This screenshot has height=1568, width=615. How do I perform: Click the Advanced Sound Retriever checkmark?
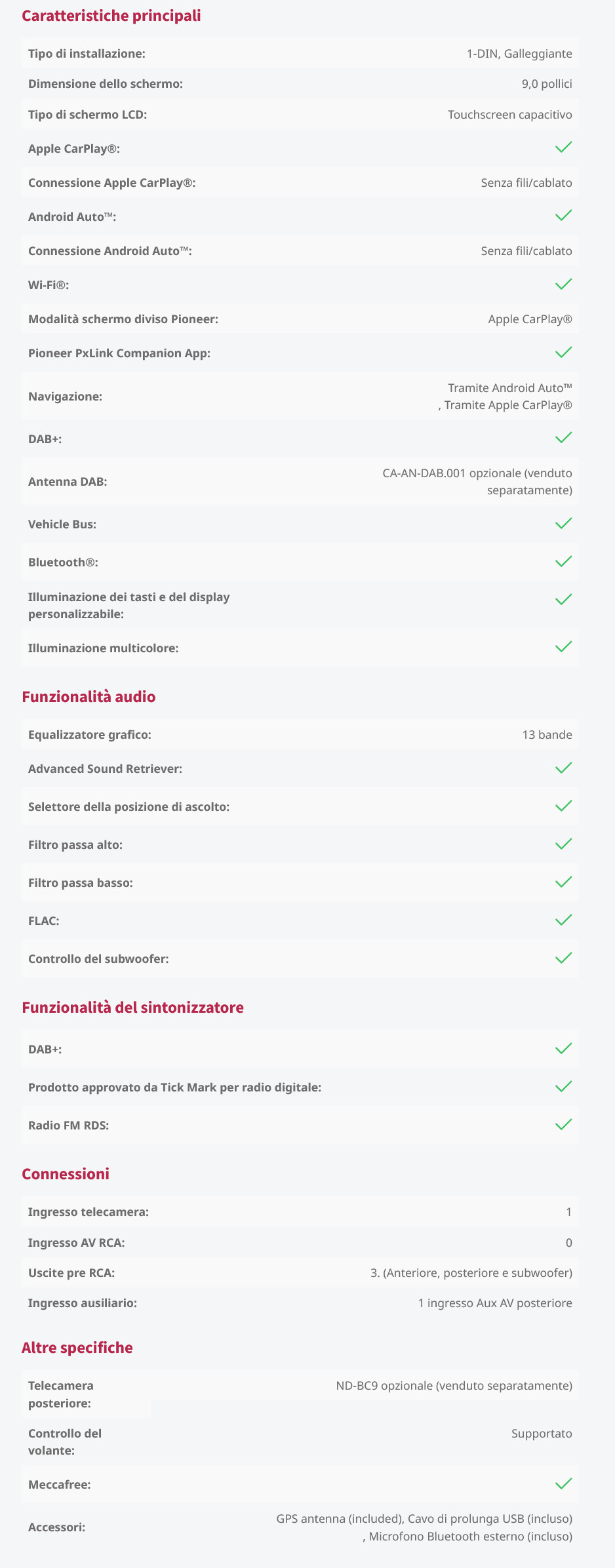pyautogui.click(x=563, y=768)
